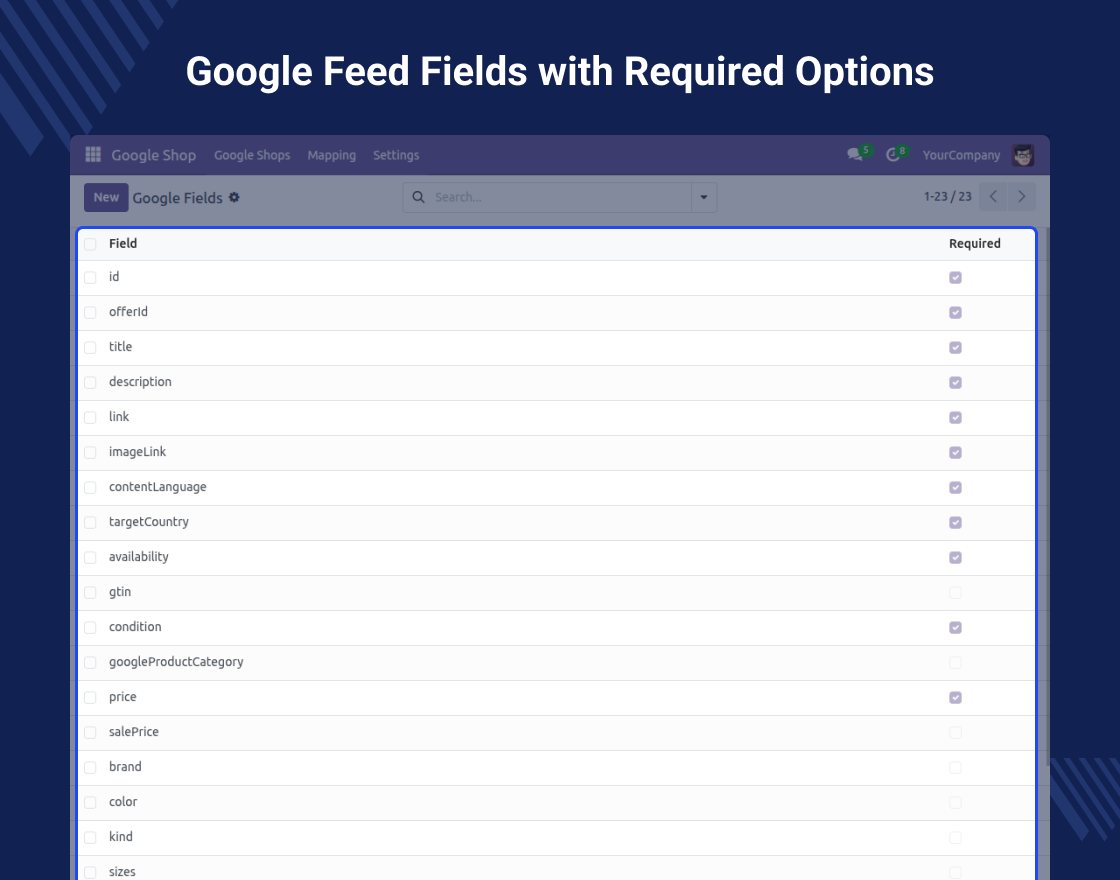Click the search magnifier icon
Screen dimensions: 1120x880
coord(419,197)
